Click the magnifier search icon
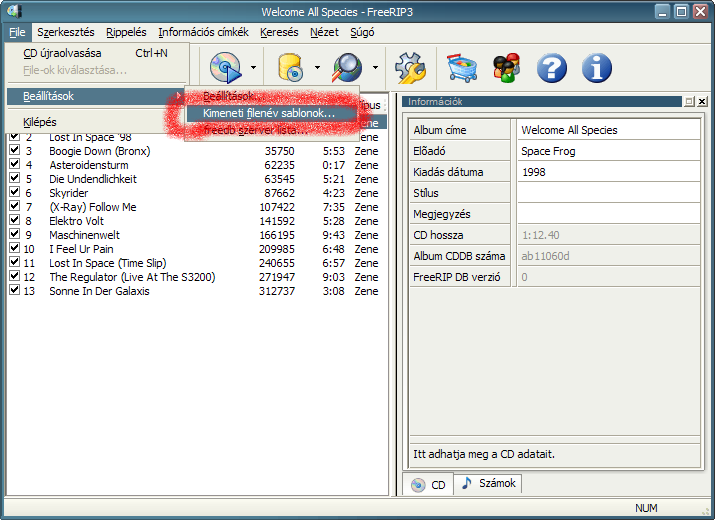The height and width of the screenshot is (520, 715). point(347,68)
